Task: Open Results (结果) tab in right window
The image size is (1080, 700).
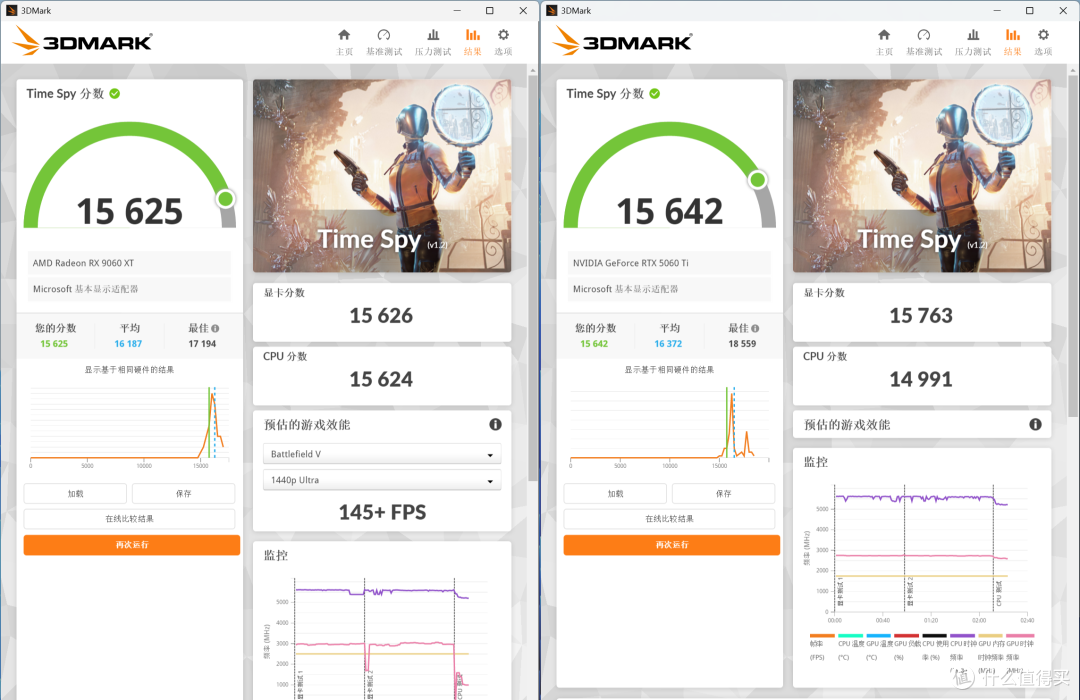Action: 1012,42
